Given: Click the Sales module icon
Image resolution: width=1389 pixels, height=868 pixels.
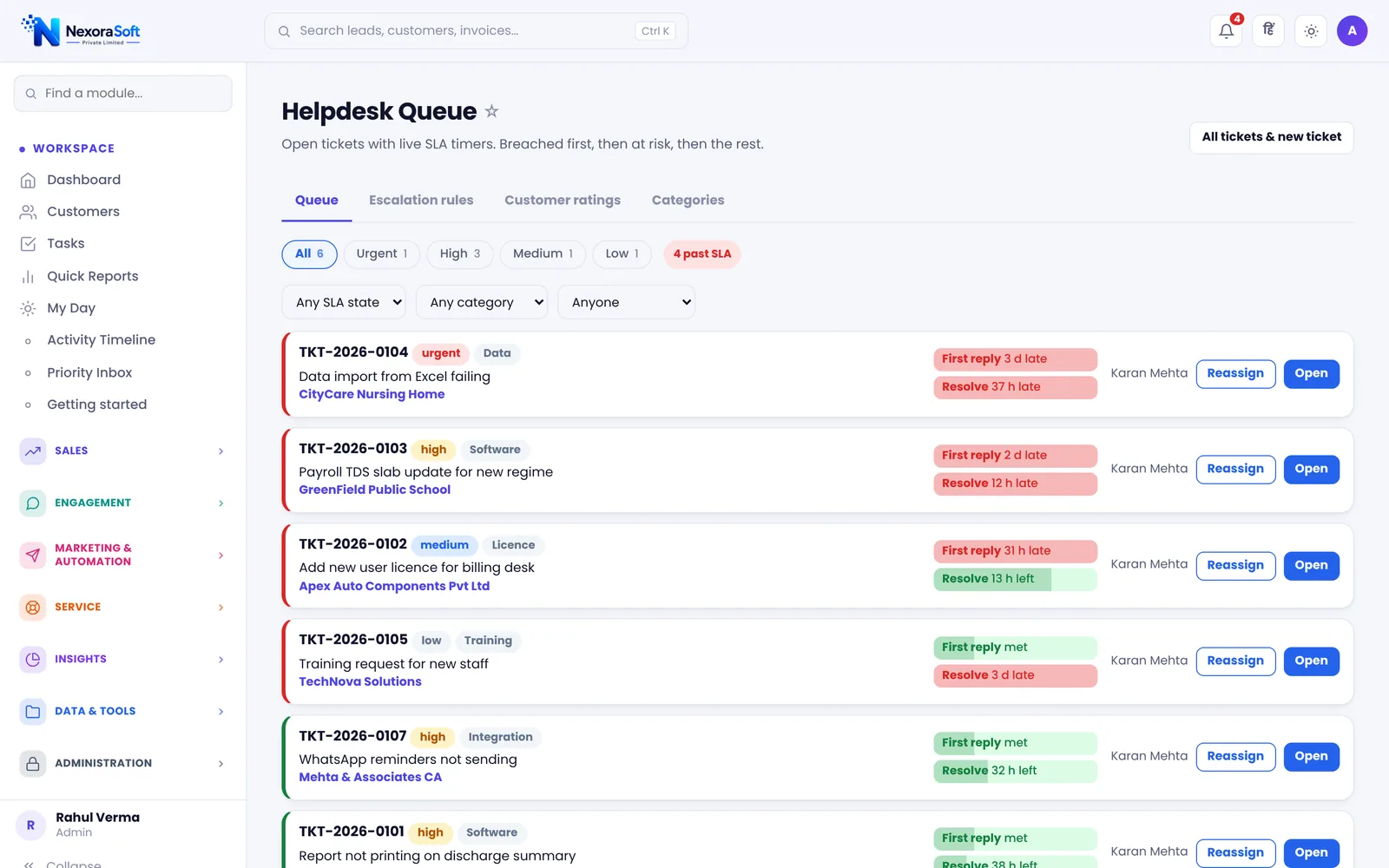Looking at the screenshot, I should 33,451.
